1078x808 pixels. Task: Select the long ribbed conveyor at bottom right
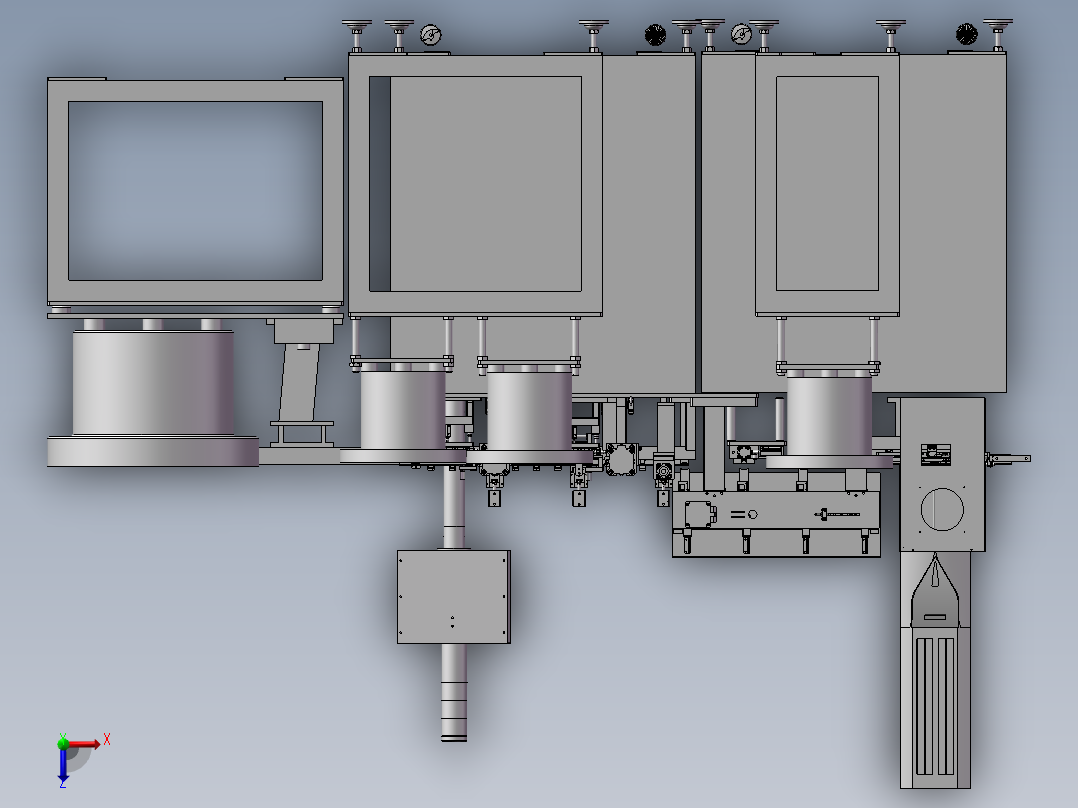coord(935,708)
